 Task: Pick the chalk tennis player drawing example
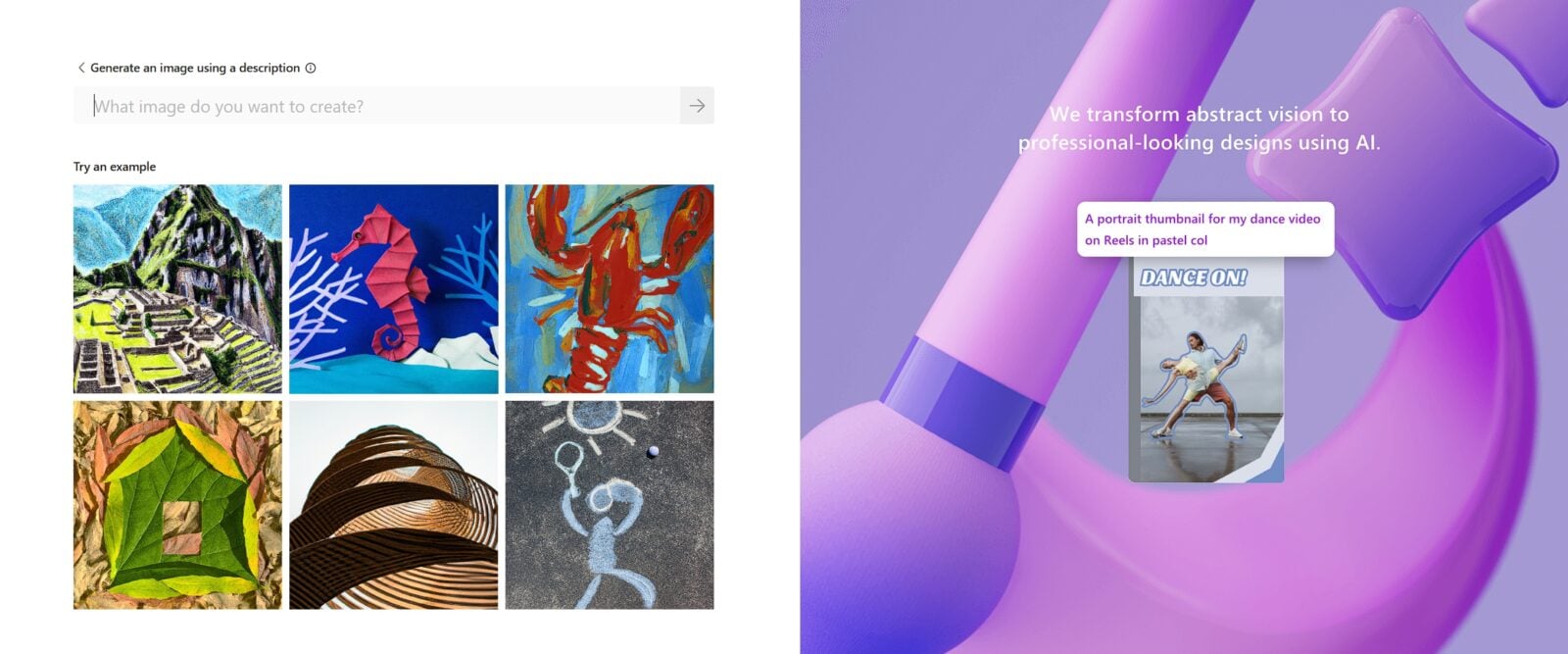click(610, 505)
